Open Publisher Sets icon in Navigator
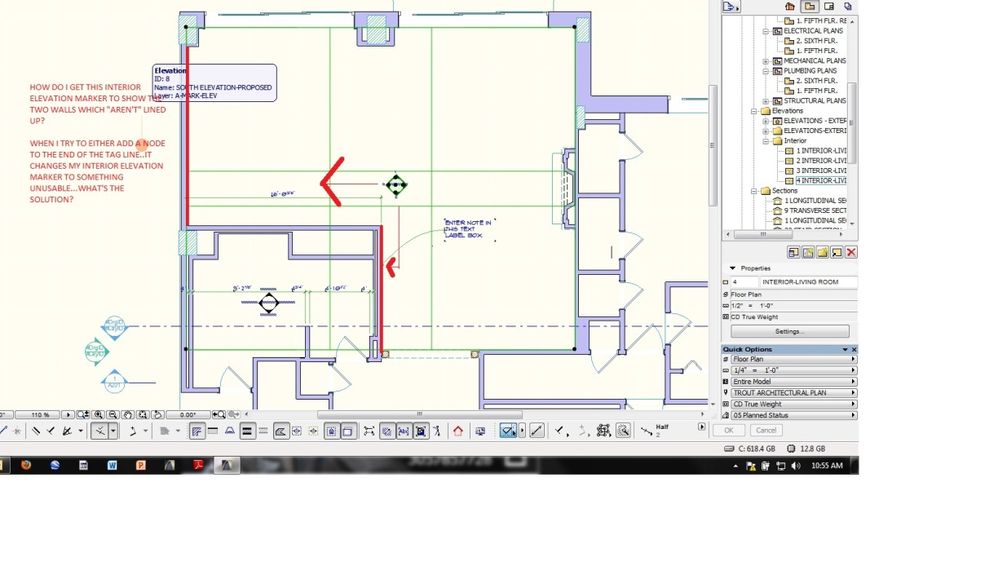 click(848, 6)
